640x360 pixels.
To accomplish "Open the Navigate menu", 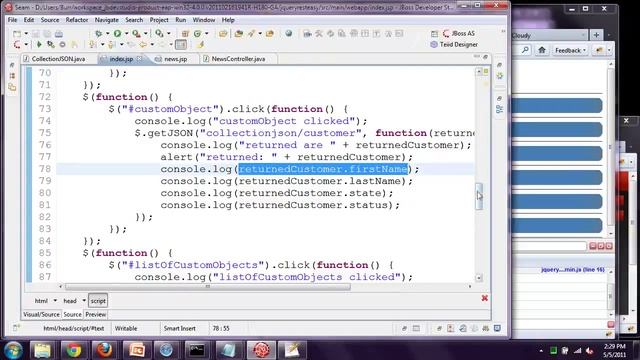I will click(107, 20).
